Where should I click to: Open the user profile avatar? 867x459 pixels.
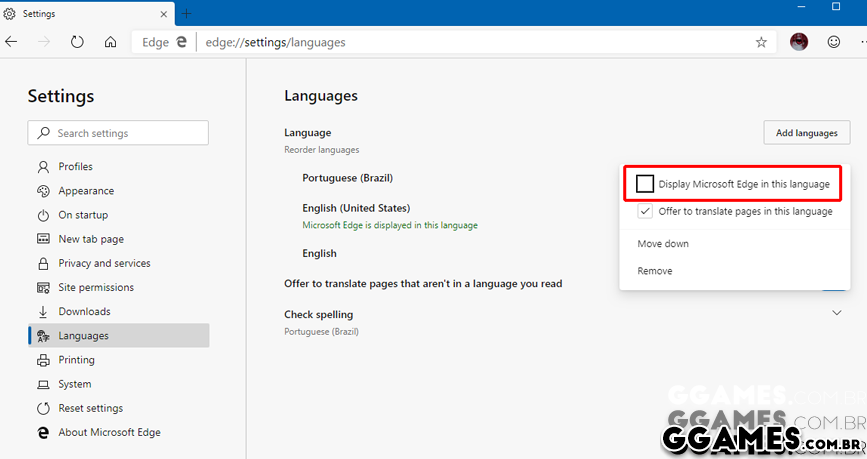coord(799,42)
